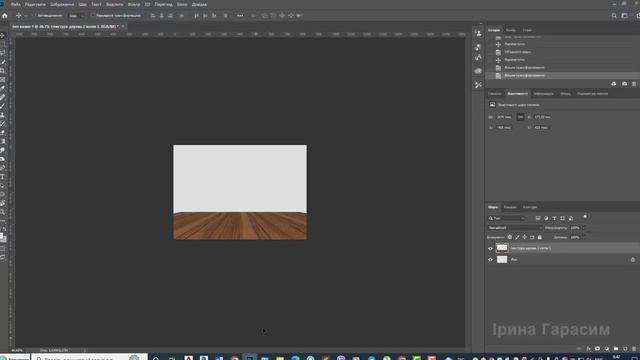This screenshot has width=640, height=360.
Task: Toggle Show Transform Controls checkbox
Action: click(x=93, y=16)
